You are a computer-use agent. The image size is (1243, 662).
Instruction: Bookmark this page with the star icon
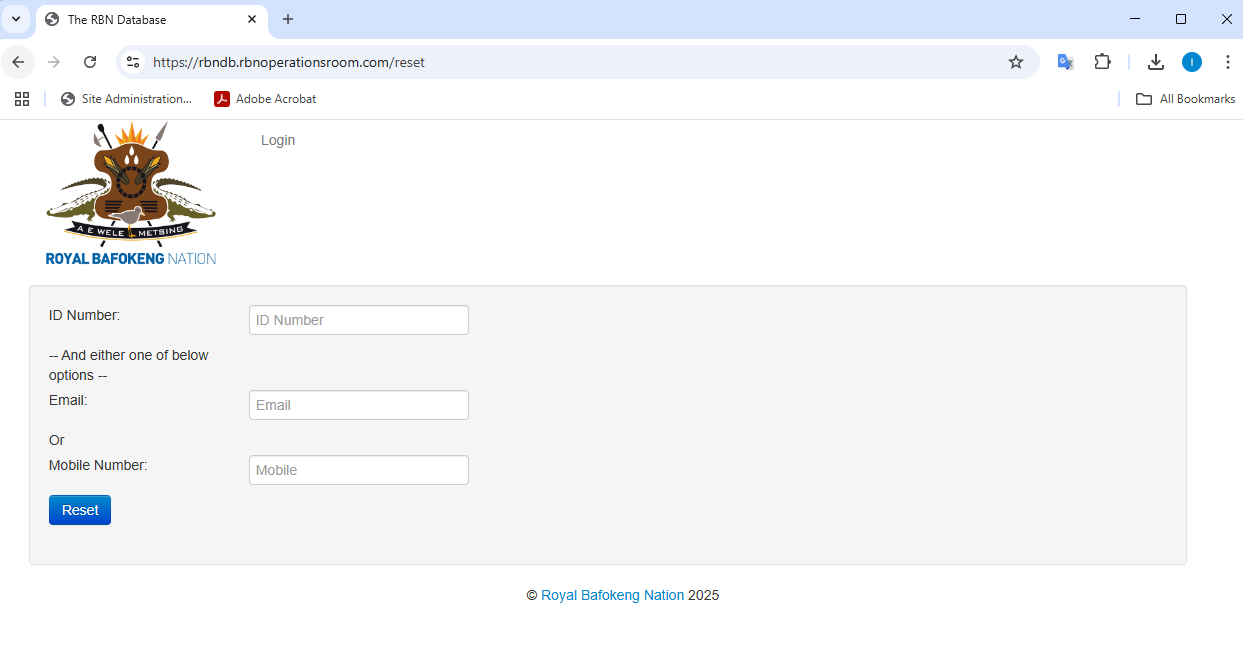tap(1016, 62)
